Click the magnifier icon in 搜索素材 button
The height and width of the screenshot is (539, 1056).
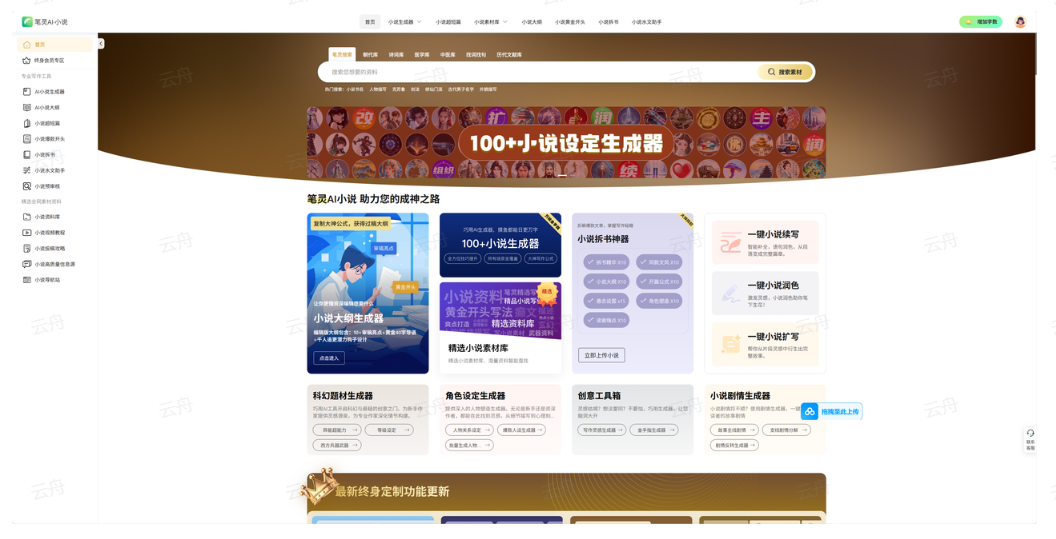tap(771, 72)
